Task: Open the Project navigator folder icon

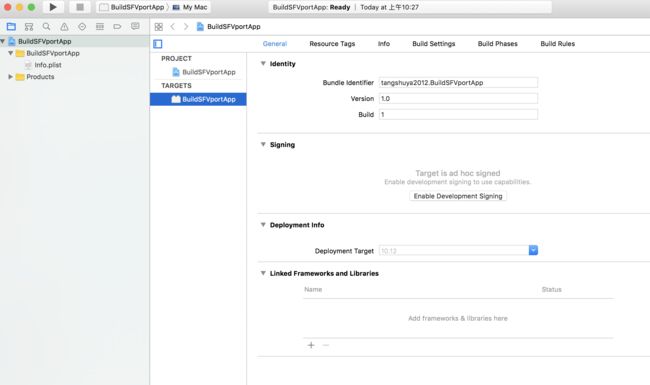Action: pyautogui.click(x=11, y=27)
